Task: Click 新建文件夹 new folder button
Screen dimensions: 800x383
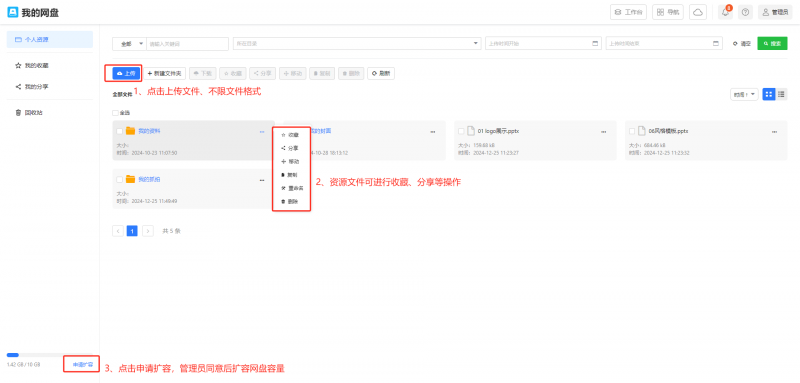Action: 165,73
